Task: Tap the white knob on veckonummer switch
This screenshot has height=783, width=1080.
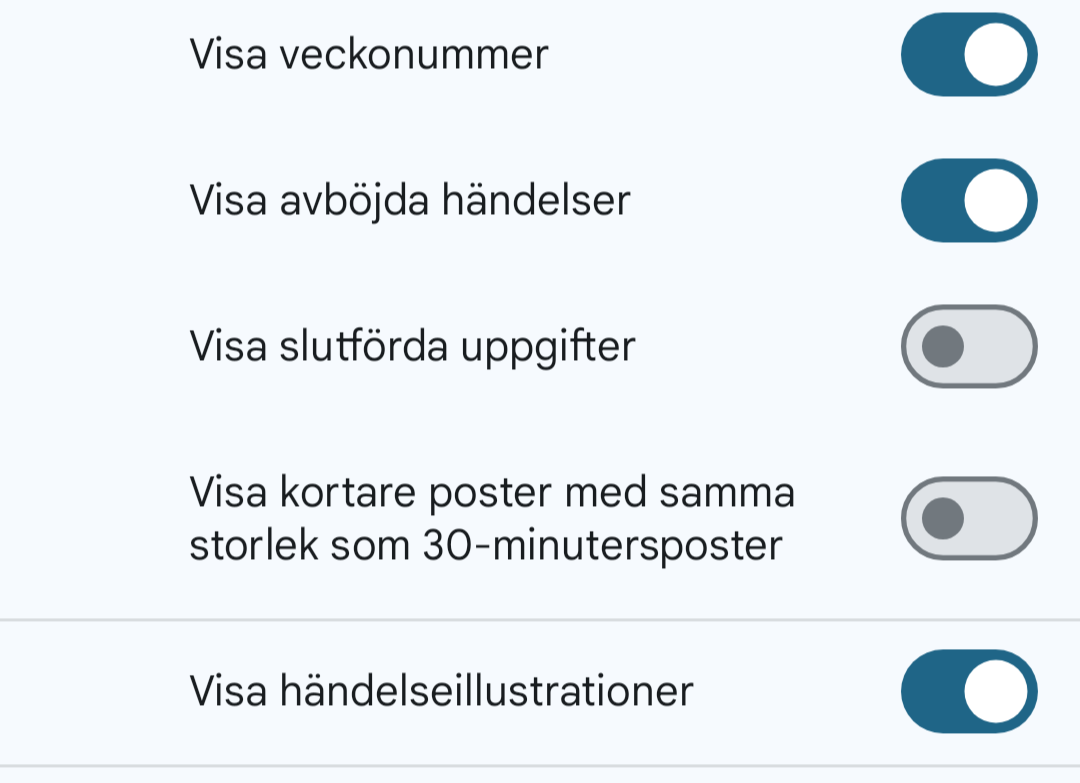Action: point(996,54)
